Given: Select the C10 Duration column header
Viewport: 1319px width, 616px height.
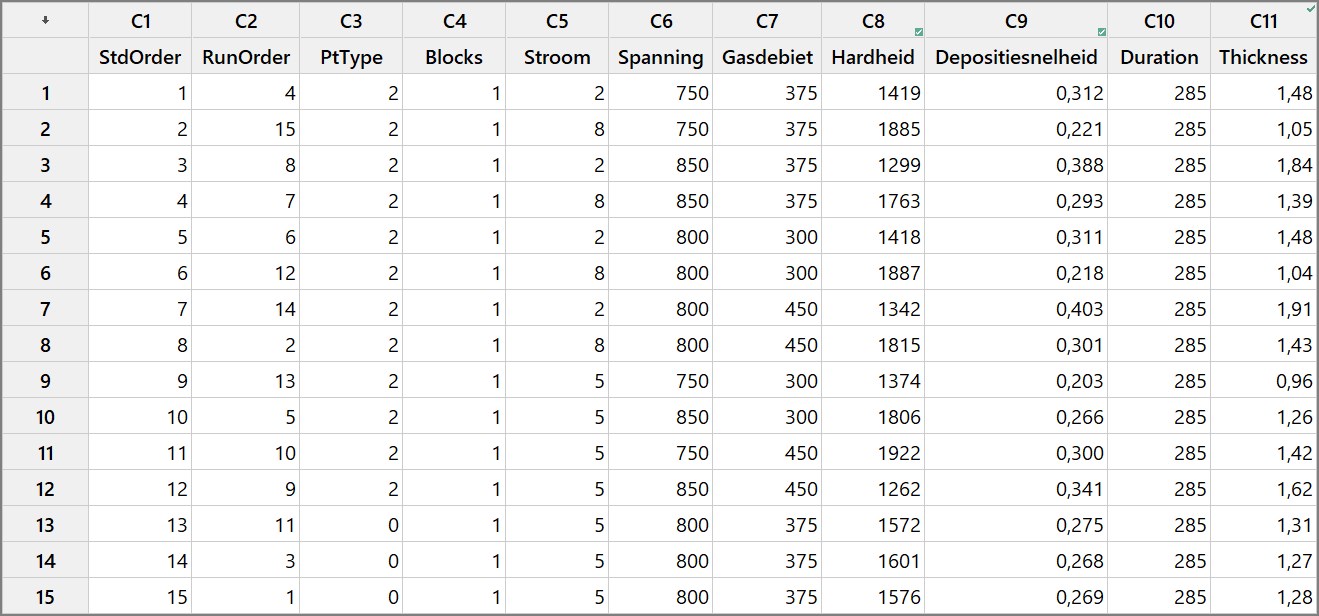Looking at the screenshot, I should [x=1159, y=20].
